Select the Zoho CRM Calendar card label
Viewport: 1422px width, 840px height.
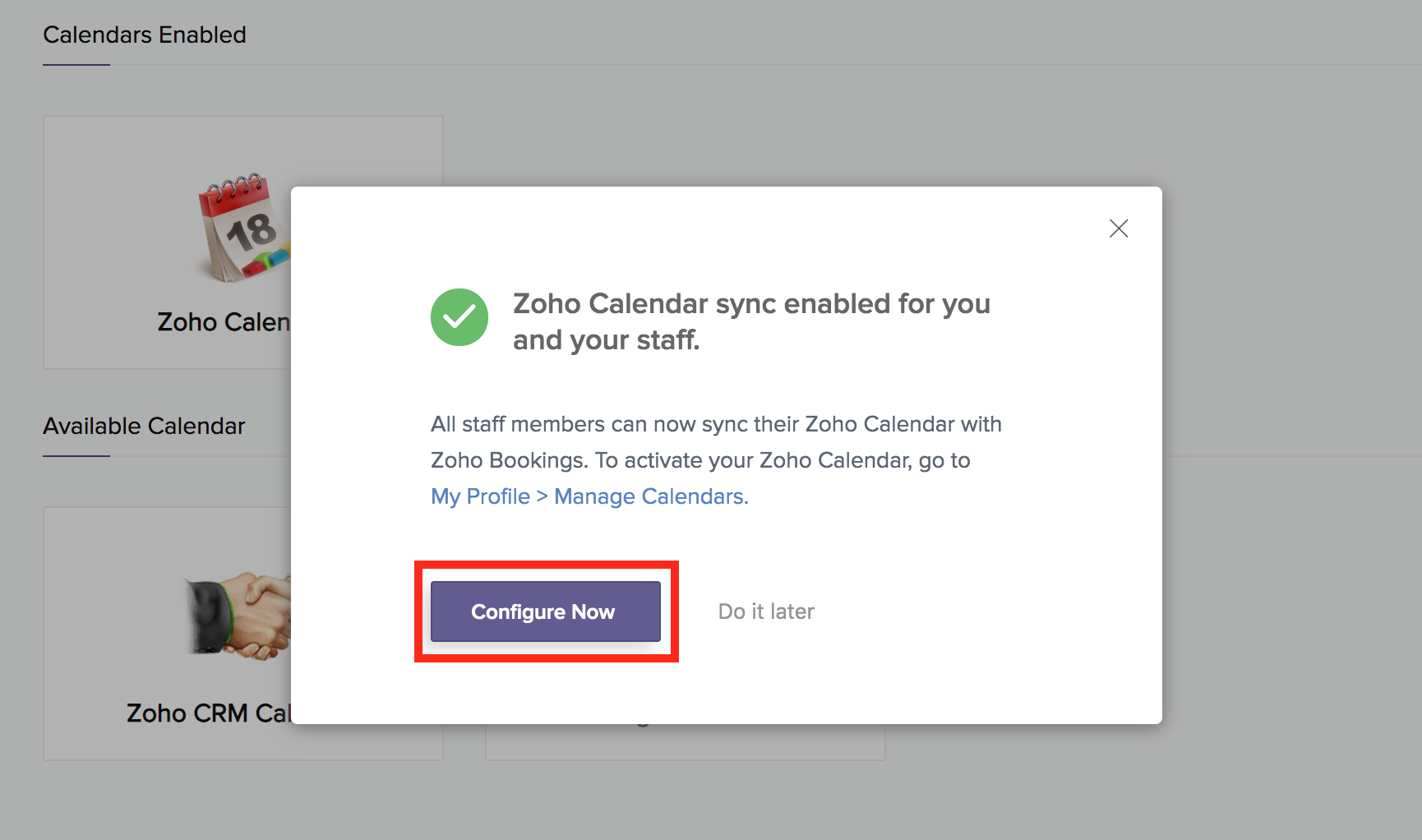point(208,713)
